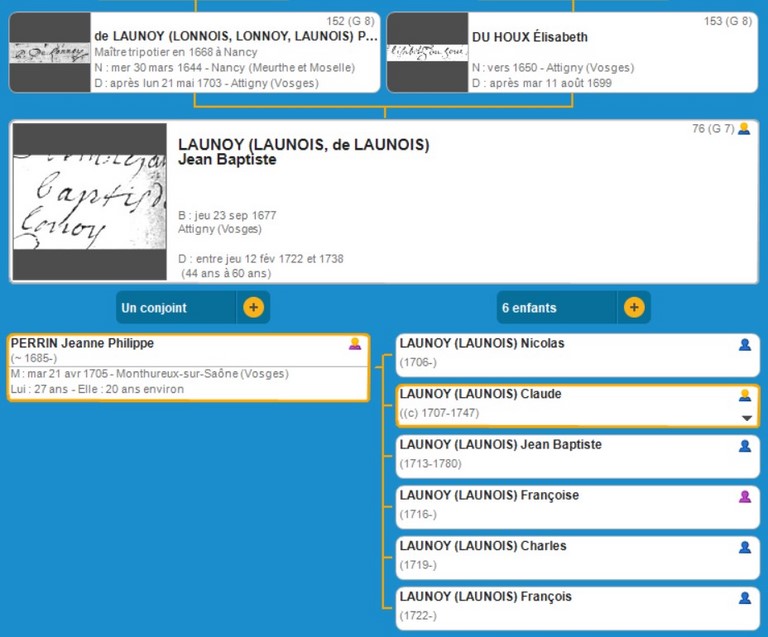View Jean Baptiste's signature image

click(x=89, y=202)
